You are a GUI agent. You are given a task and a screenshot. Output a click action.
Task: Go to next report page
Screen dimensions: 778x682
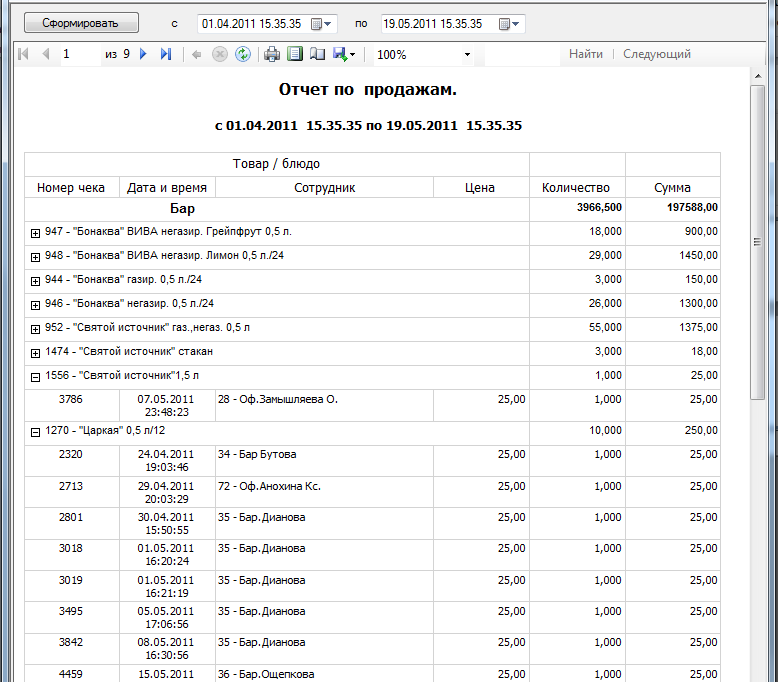point(143,54)
